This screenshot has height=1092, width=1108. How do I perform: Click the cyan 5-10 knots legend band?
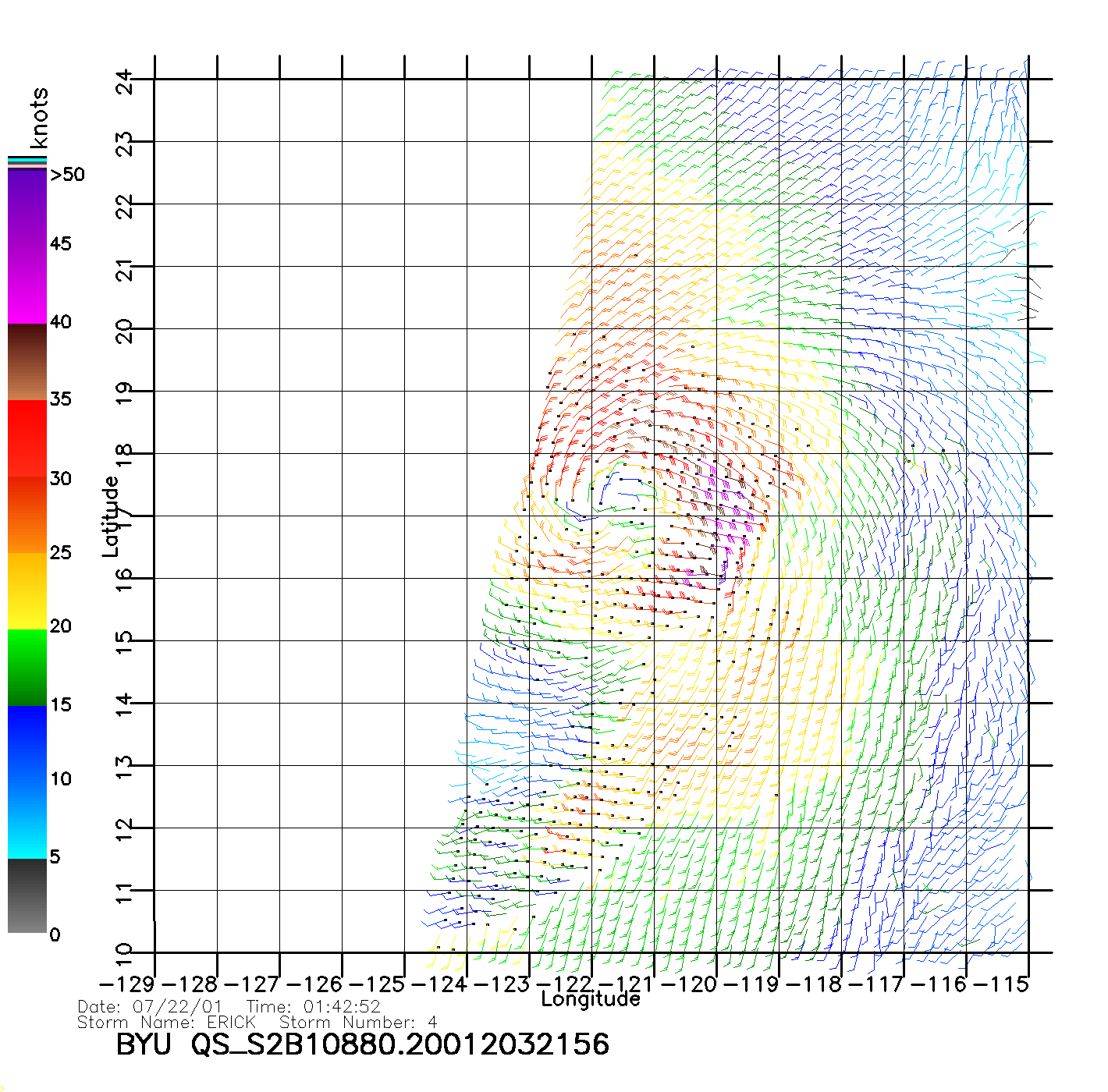[27, 819]
